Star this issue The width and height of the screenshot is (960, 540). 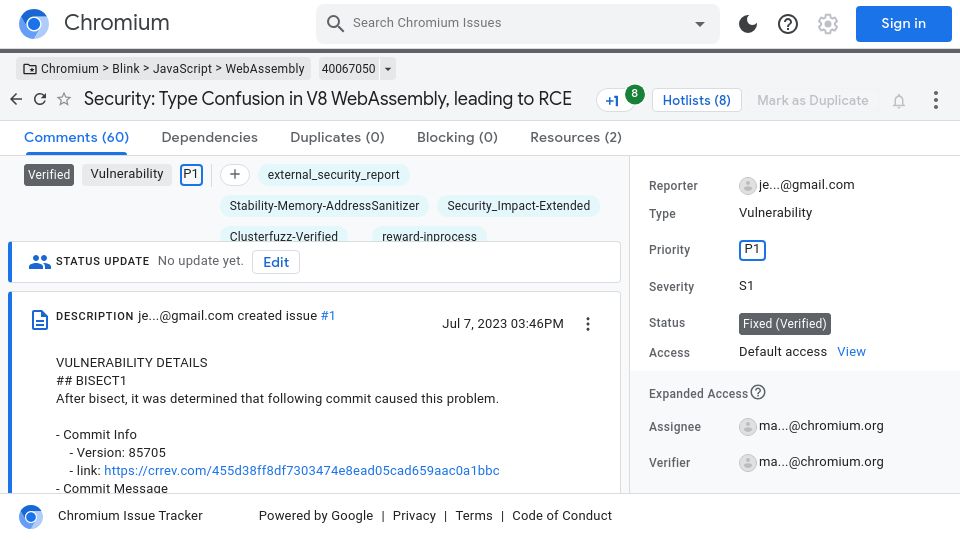[64, 99]
